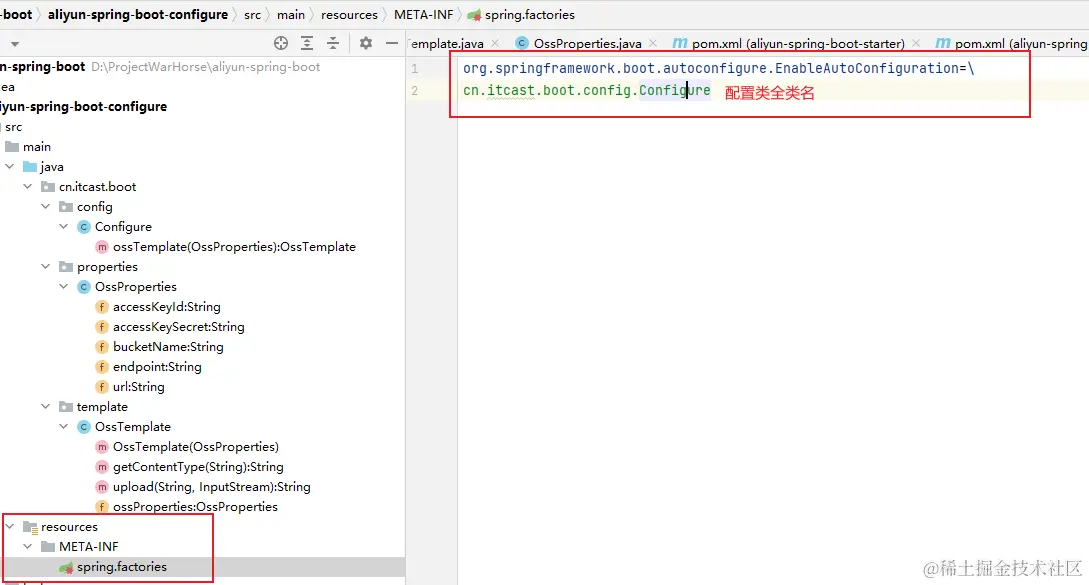This screenshot has width=1089, height=585.
Task: Collapse the resources folder node
Action: click(x=10, y=527)
